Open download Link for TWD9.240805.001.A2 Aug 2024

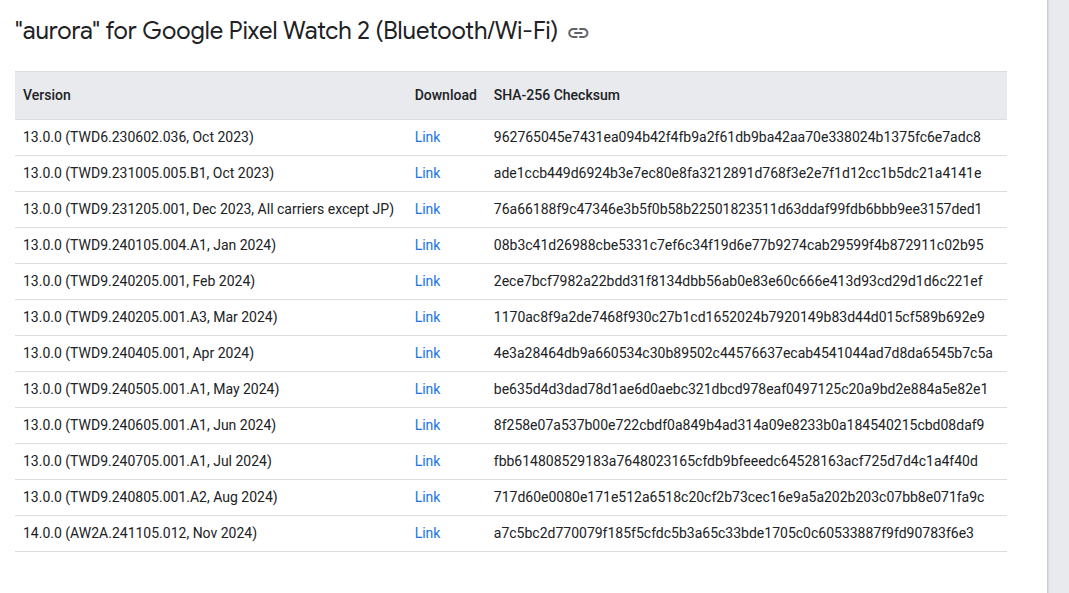427,498
